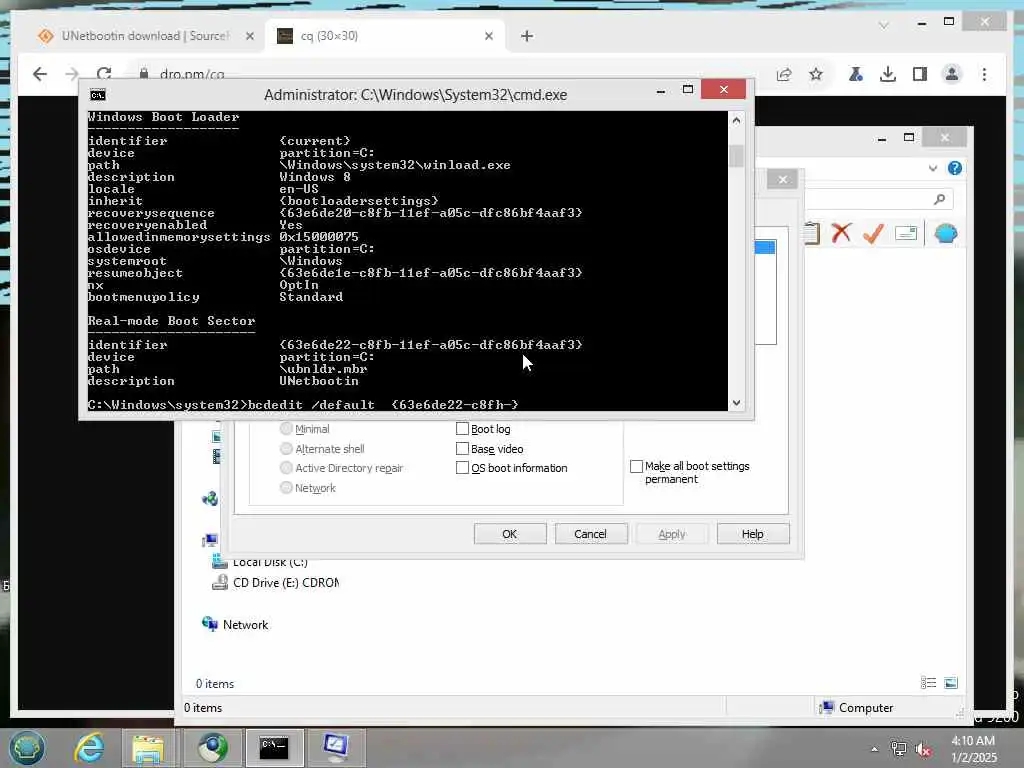The width and height of the screenshot is (1024, 768).
Task: Open a new browser tab
Action: (x=527, y=36)
